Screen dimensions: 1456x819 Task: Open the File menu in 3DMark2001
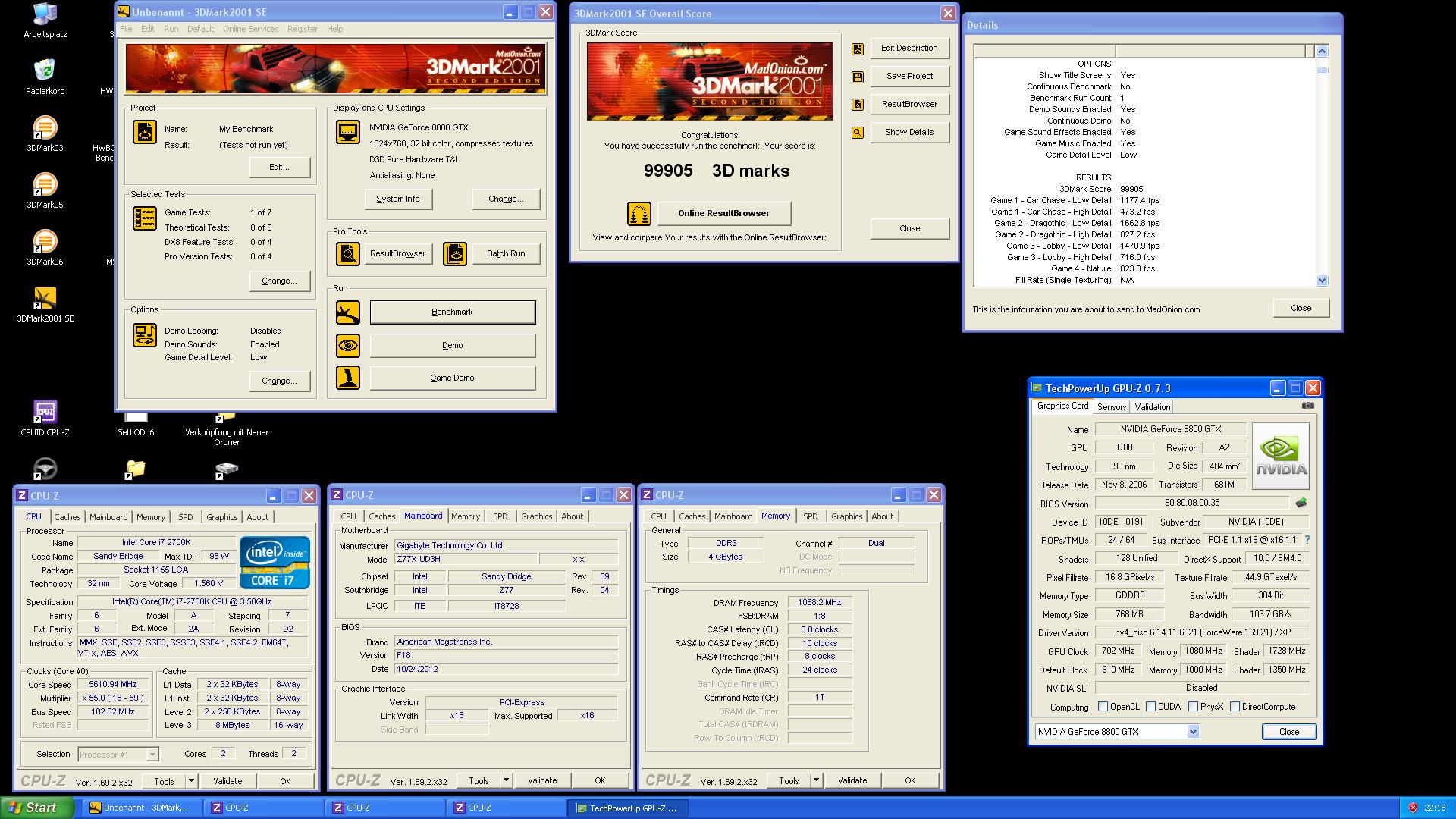tap(126, 29)
